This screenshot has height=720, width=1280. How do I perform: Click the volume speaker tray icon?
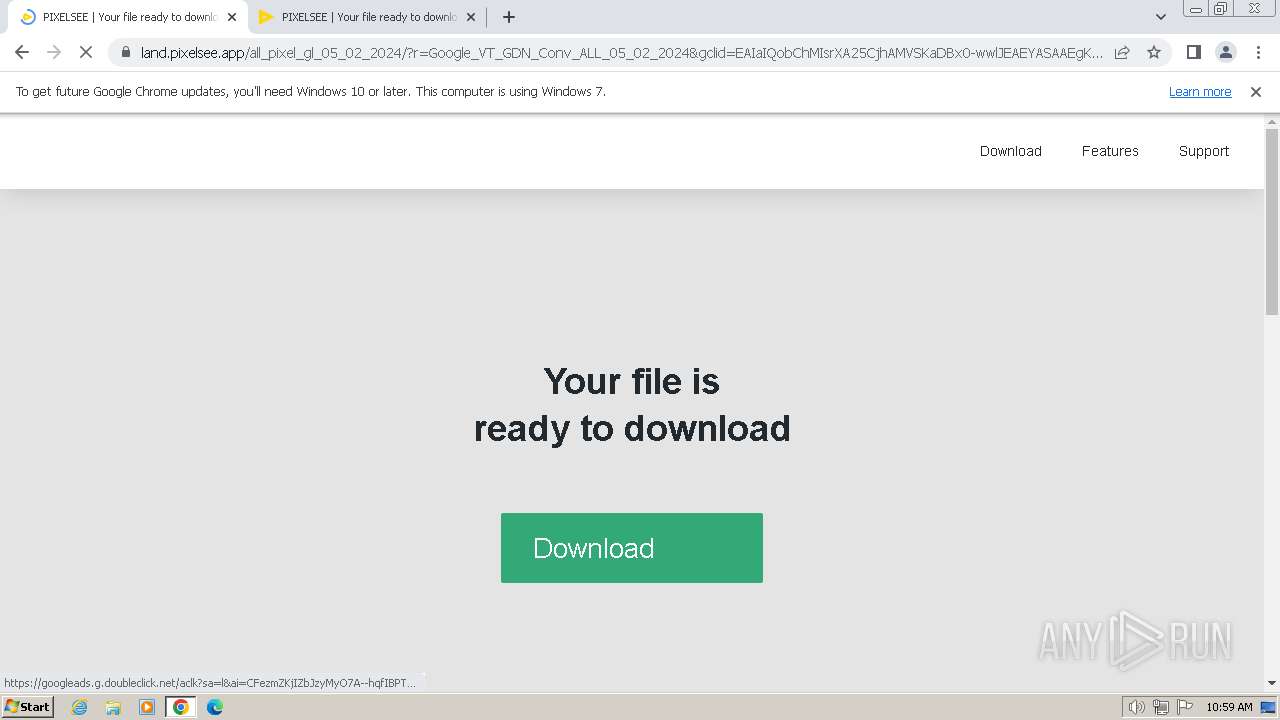coord(1136,707)
